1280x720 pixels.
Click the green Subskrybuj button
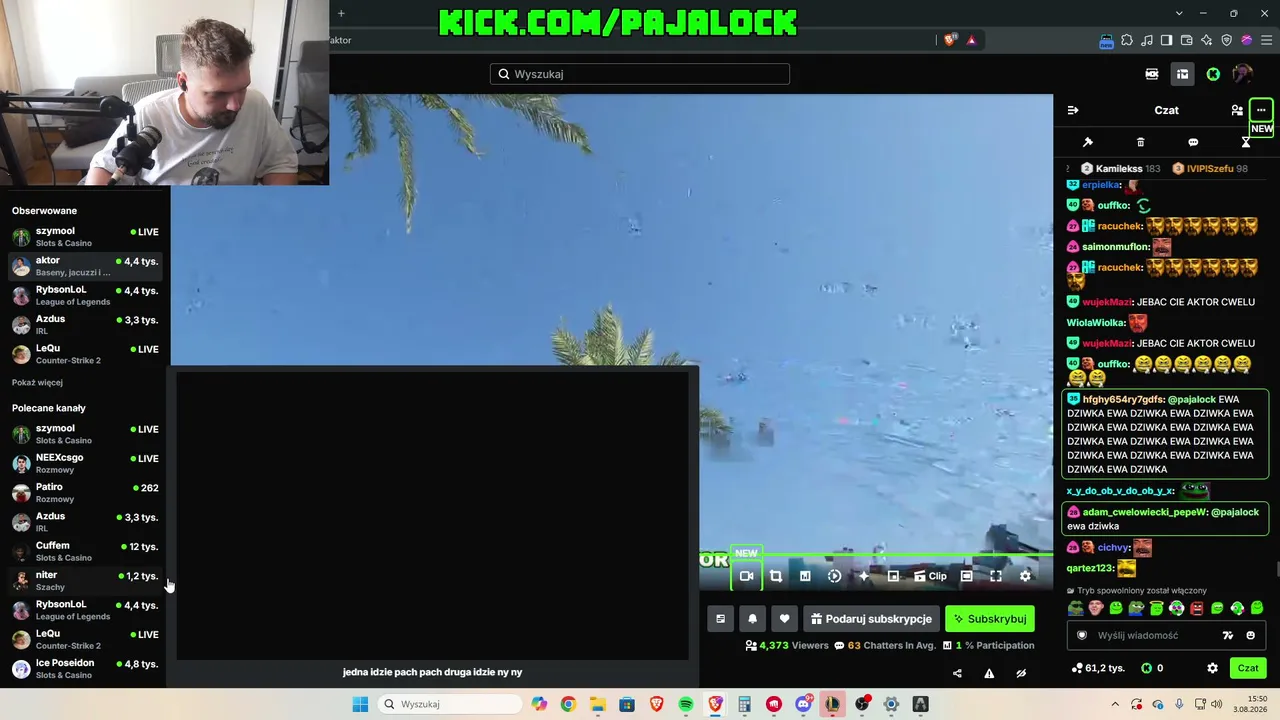tap(990, 619)
